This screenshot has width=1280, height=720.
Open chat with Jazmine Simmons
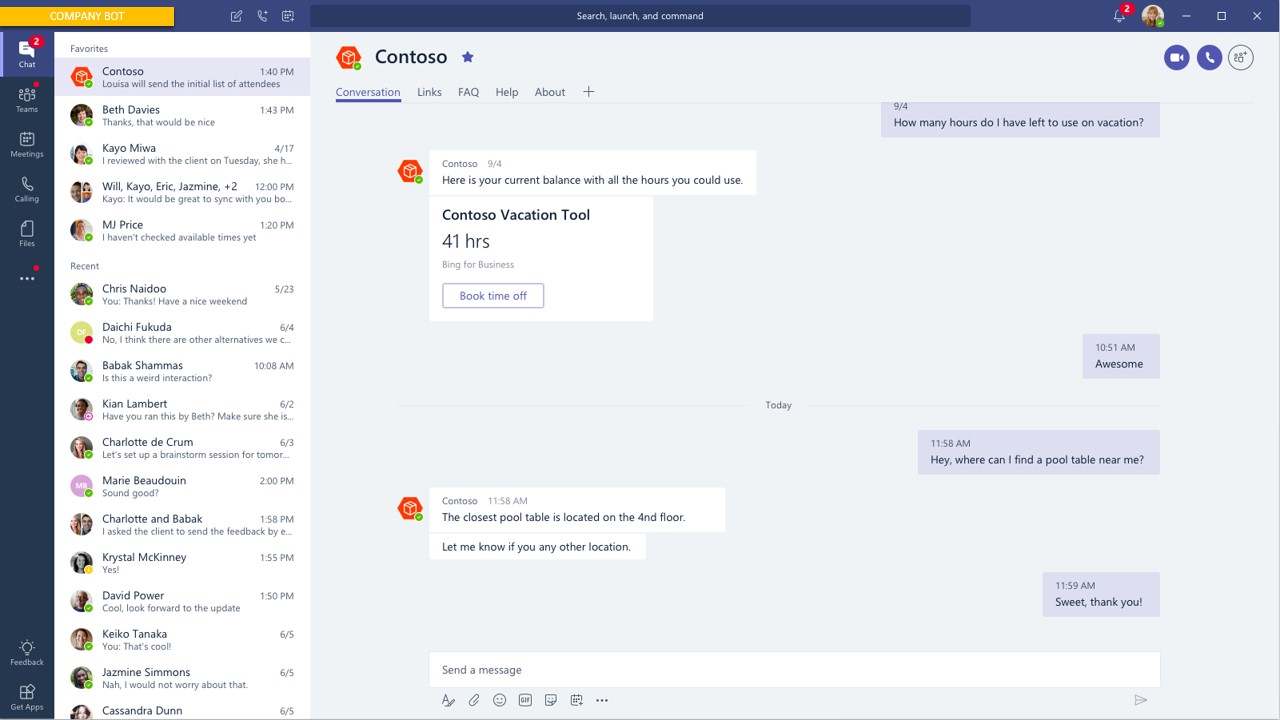click(x=182, y=678)
